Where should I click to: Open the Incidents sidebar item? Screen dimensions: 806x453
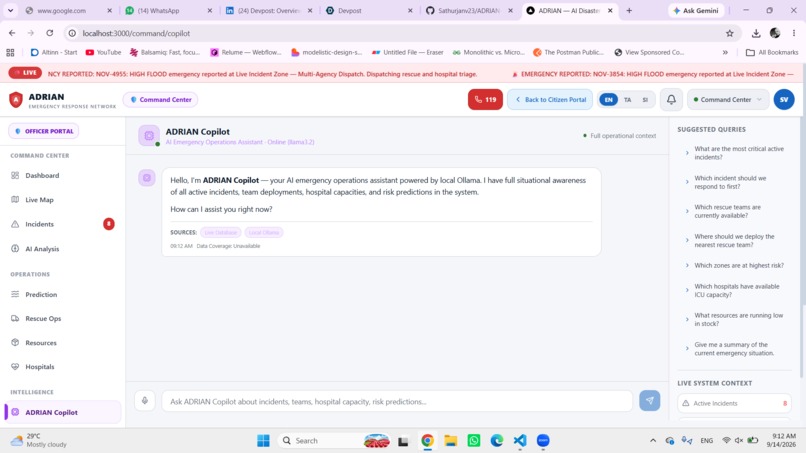pyautogui.click(x=62, y=224)
